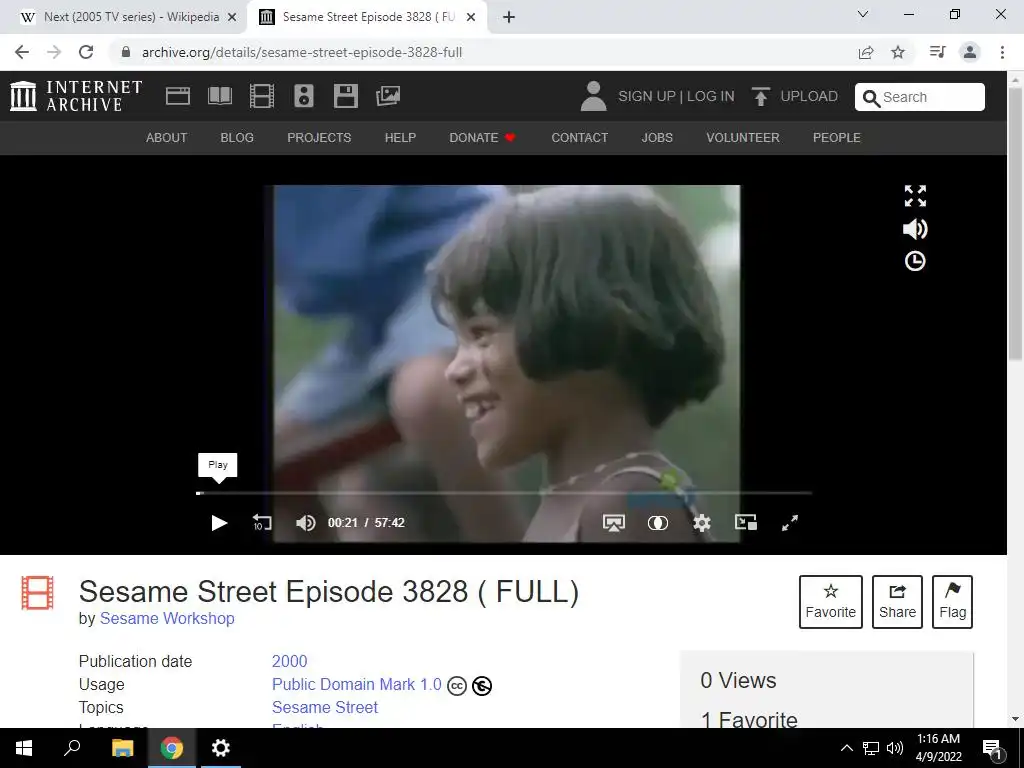Viewport: 1024px width, 768px height.
Task: Open the tab search chevron
Action: (863, 14)
